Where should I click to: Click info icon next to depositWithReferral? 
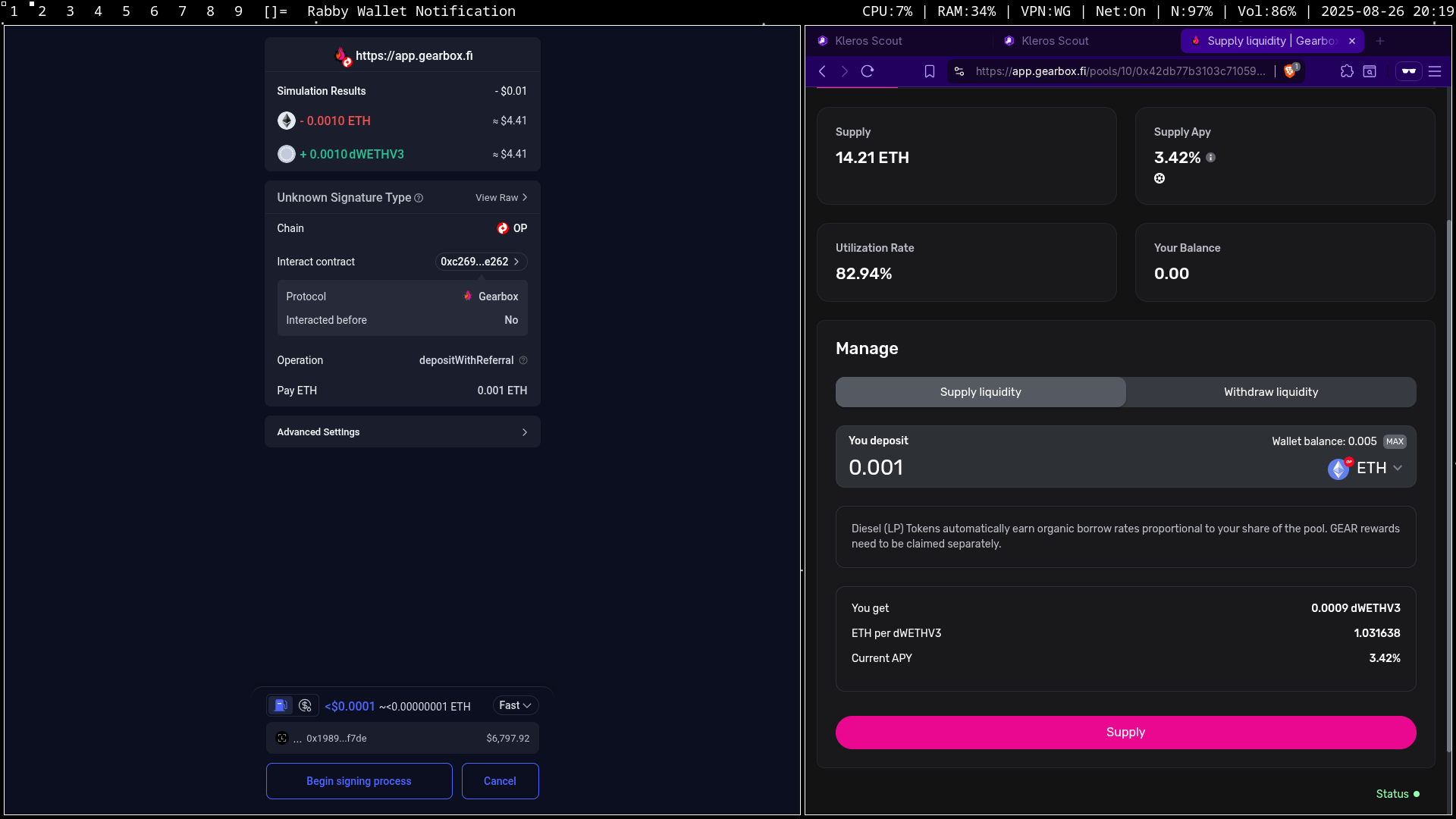coord(523,360)
